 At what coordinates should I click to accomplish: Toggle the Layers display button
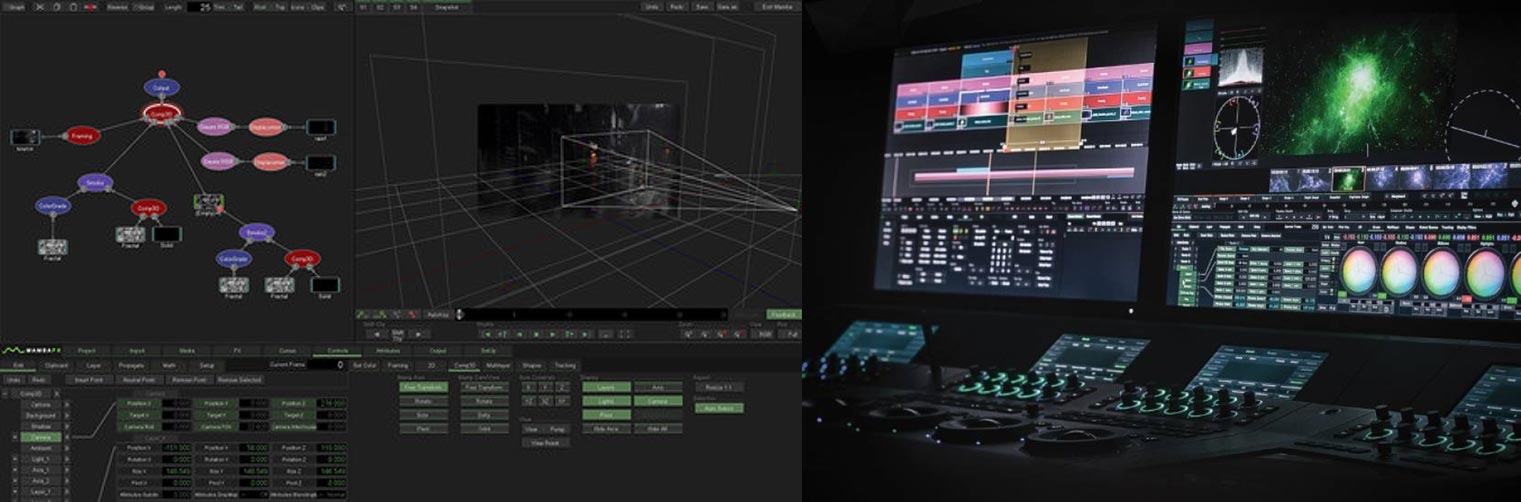606,386
